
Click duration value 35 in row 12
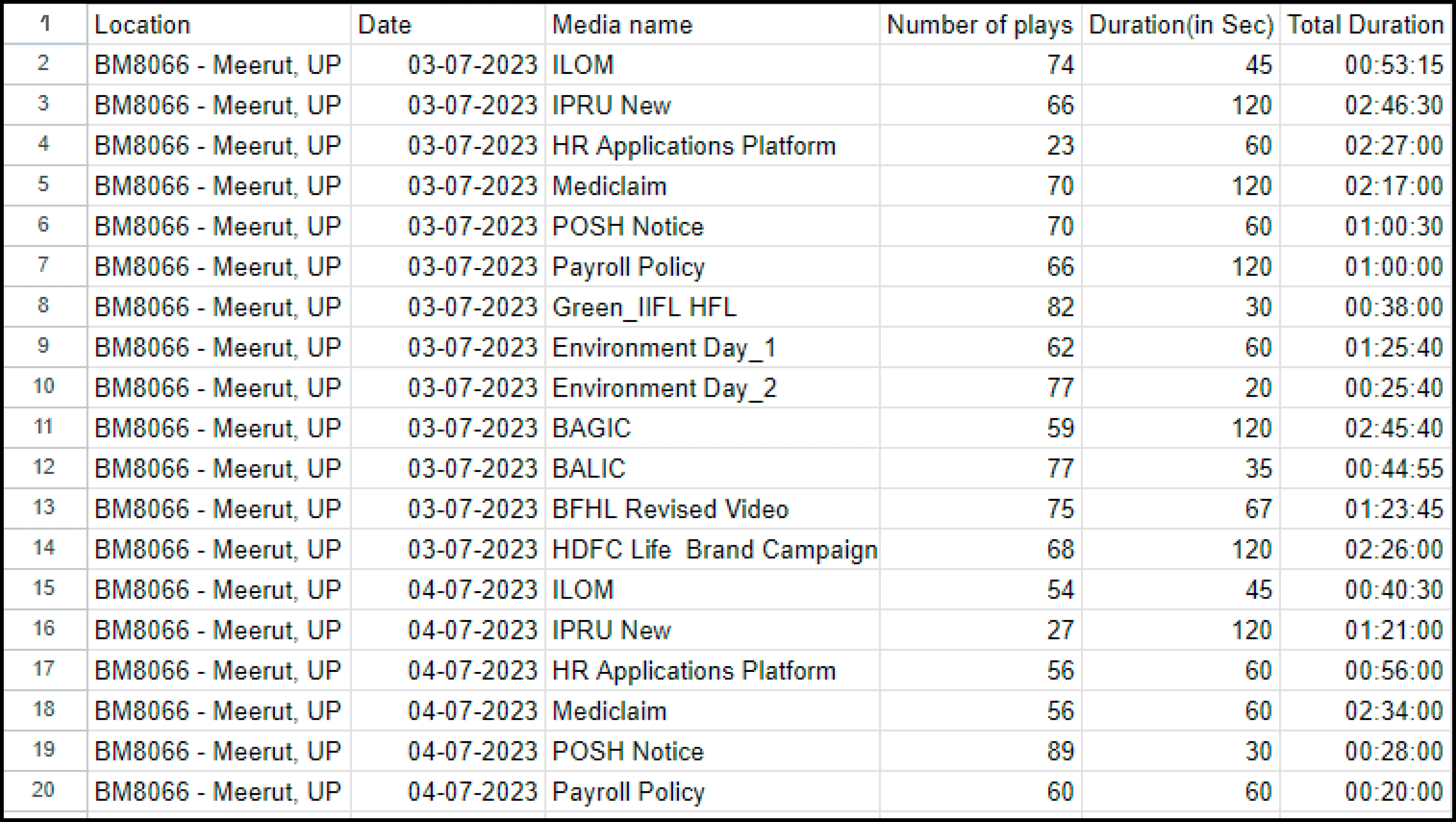(x=1181, y=468)
